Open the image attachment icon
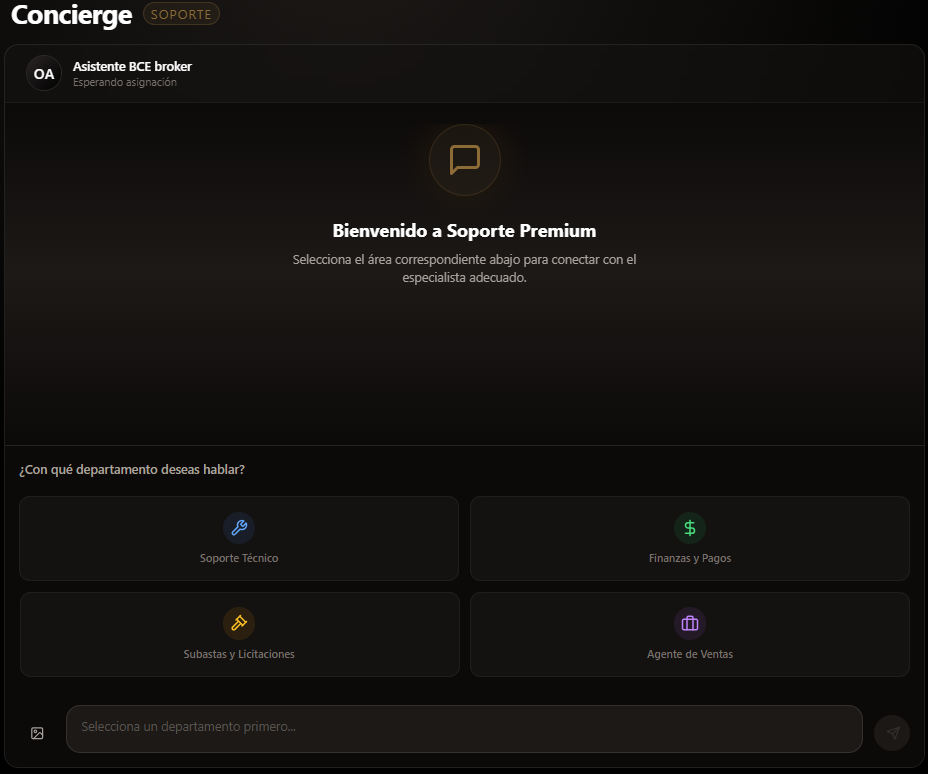 coord(36,732)
